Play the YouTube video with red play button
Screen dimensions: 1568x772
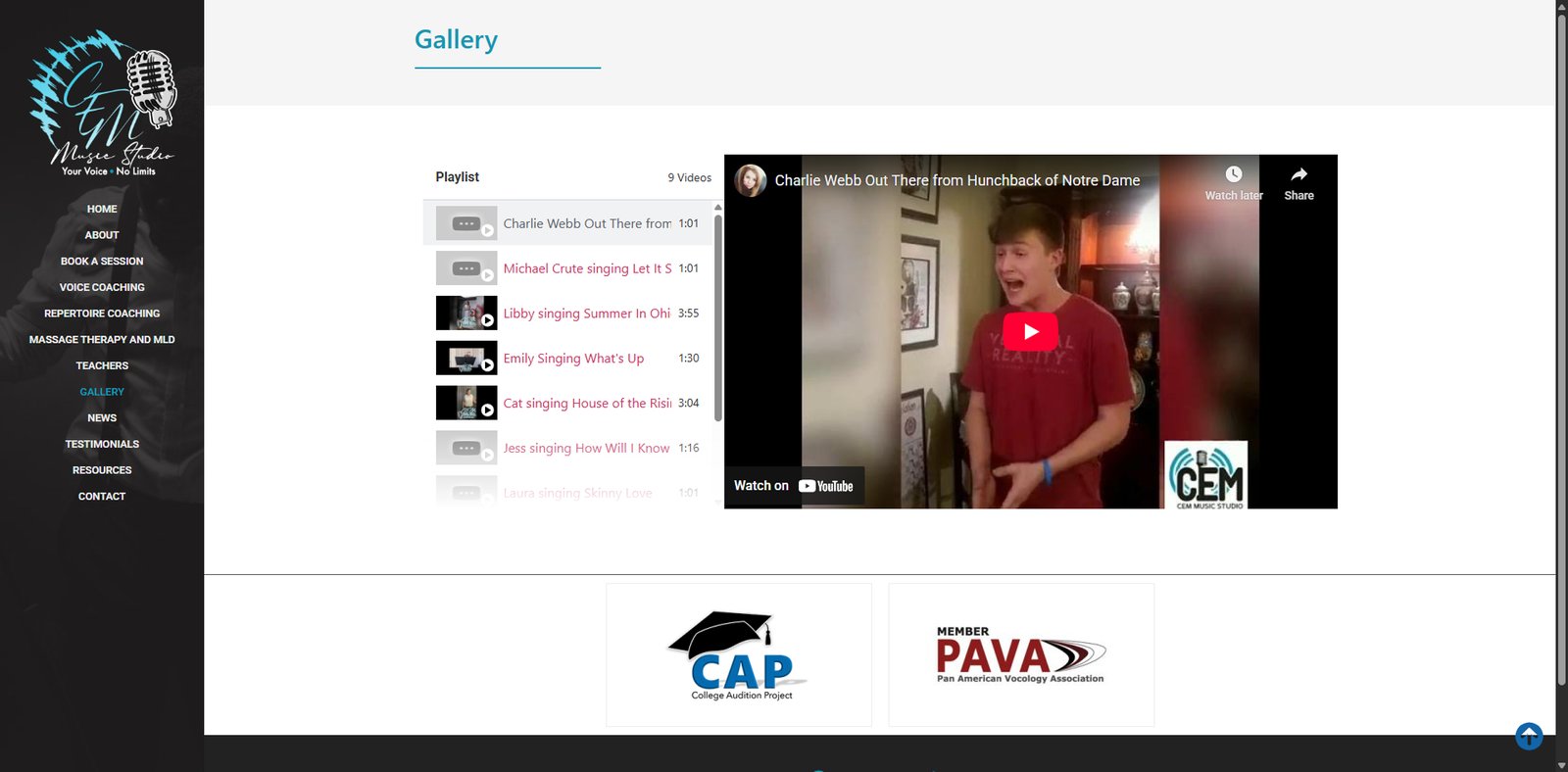click(1030, 332)
